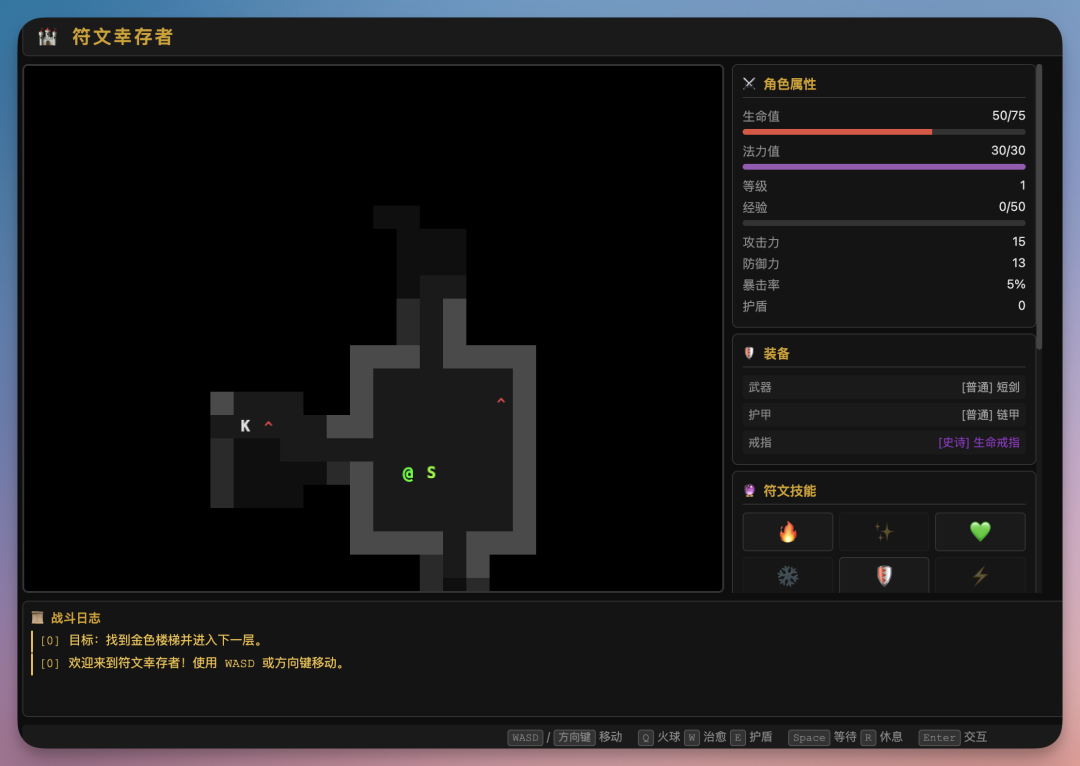
Task: Trigger the shield rune skill
Action: tap(884, 575)
